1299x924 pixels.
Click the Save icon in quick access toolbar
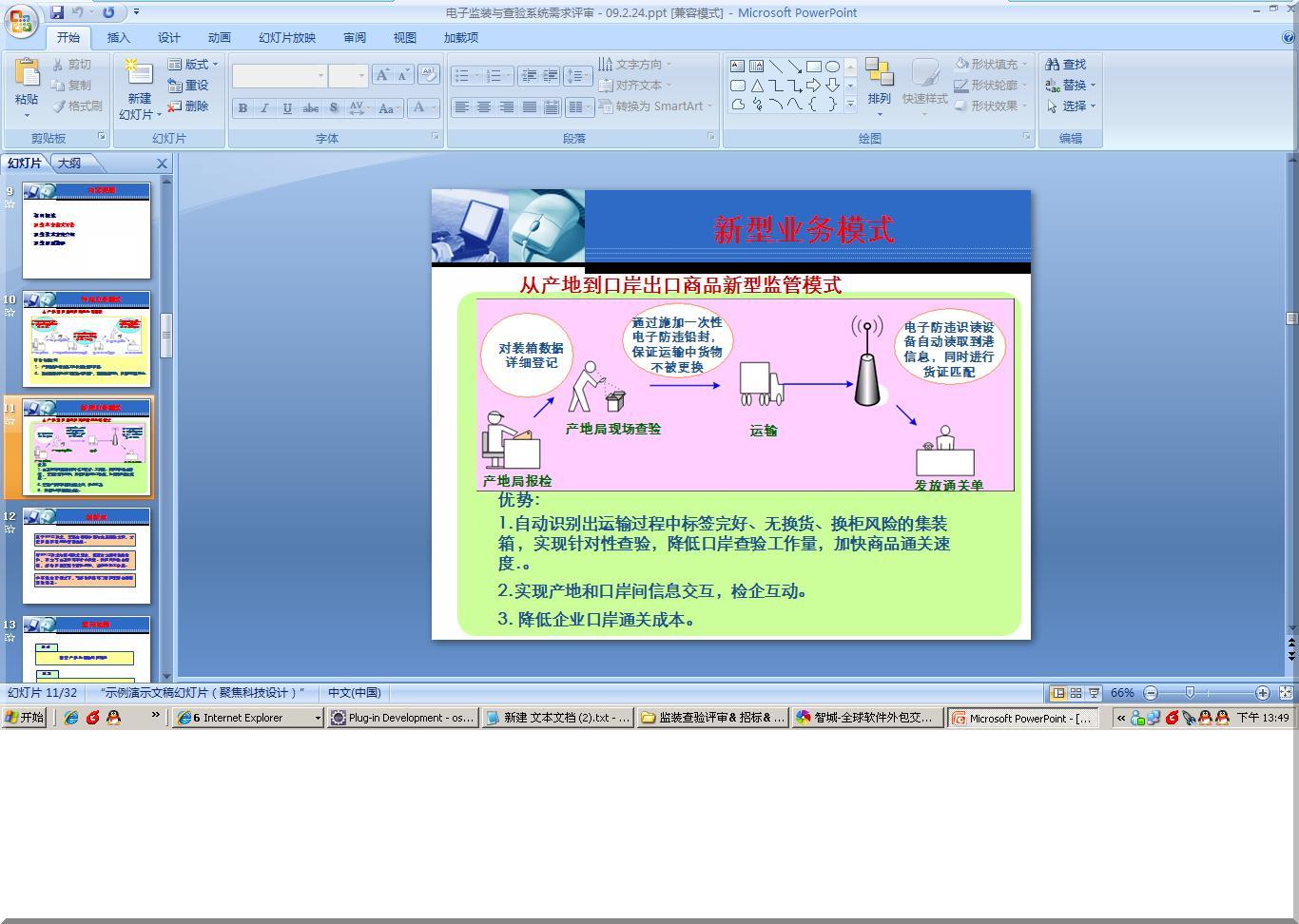(57, 12)
